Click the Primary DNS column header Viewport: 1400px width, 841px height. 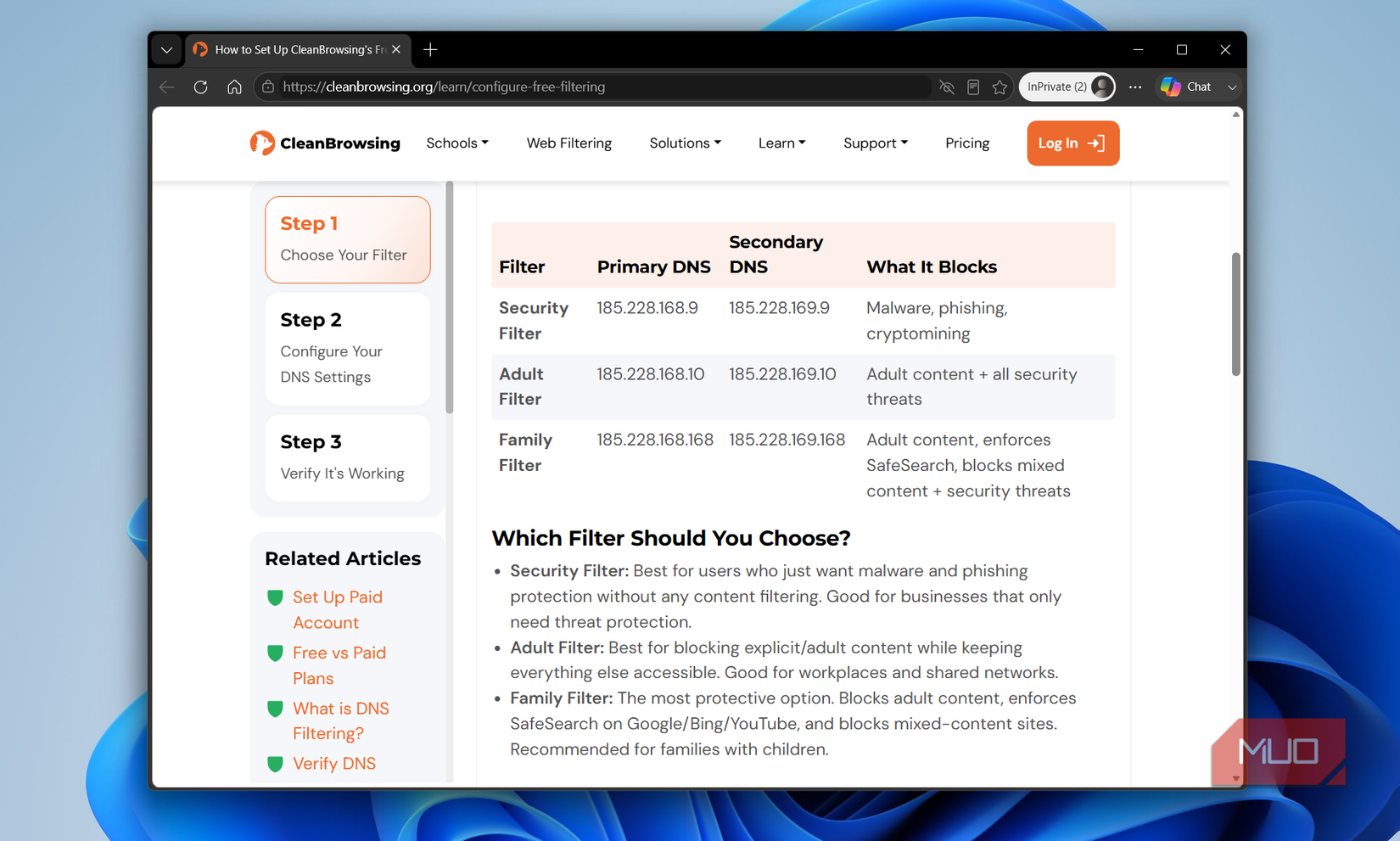654,267
